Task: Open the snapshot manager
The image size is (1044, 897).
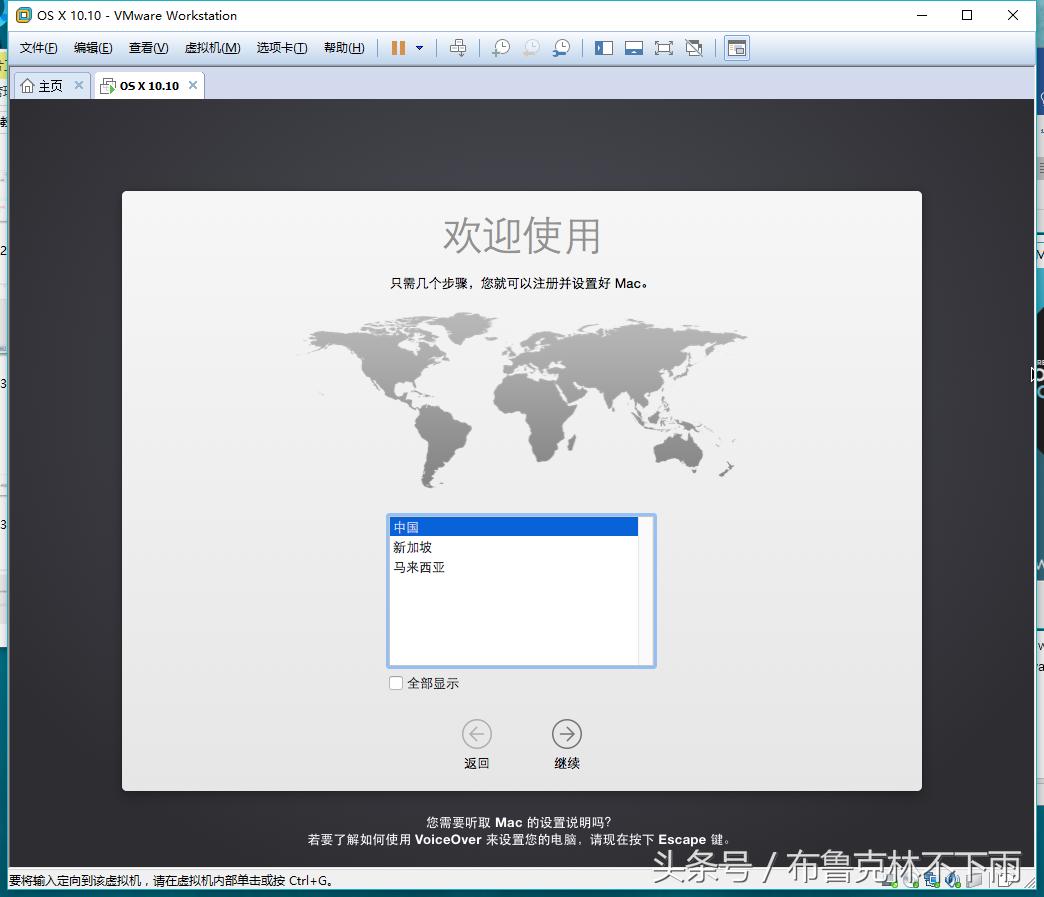Action: [560, 47]
